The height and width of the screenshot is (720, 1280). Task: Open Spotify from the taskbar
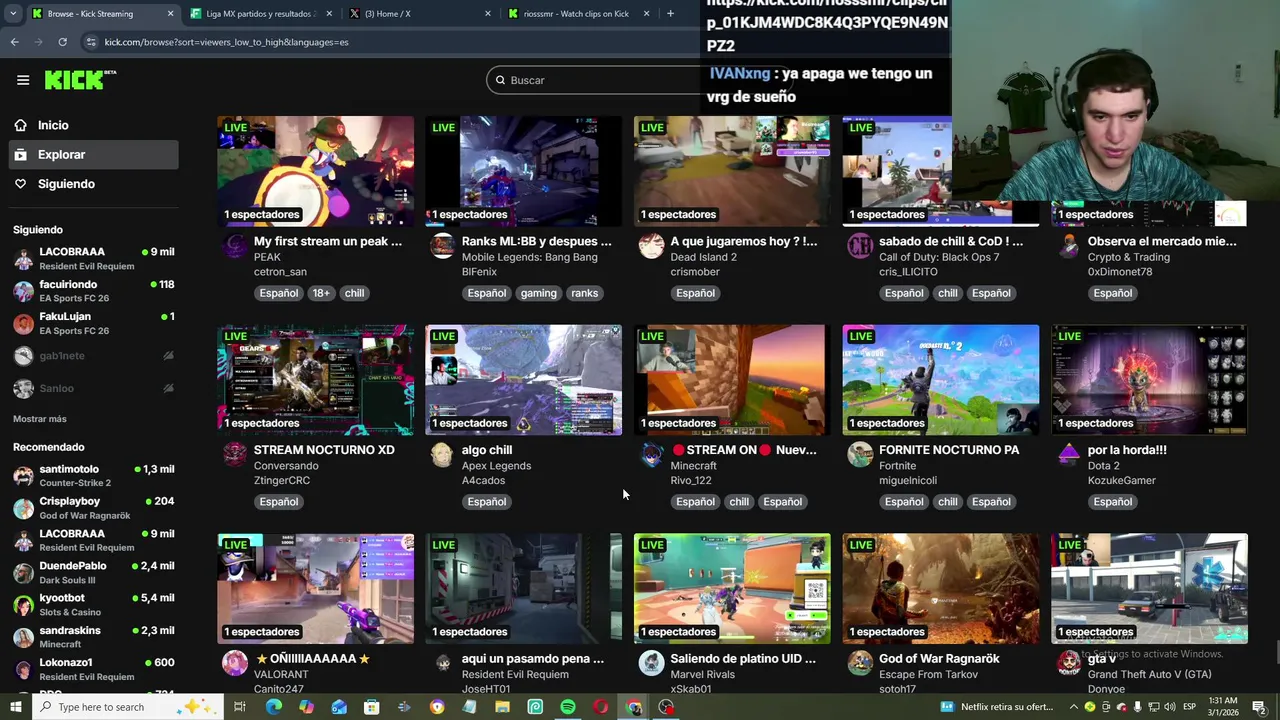(568, 707)
